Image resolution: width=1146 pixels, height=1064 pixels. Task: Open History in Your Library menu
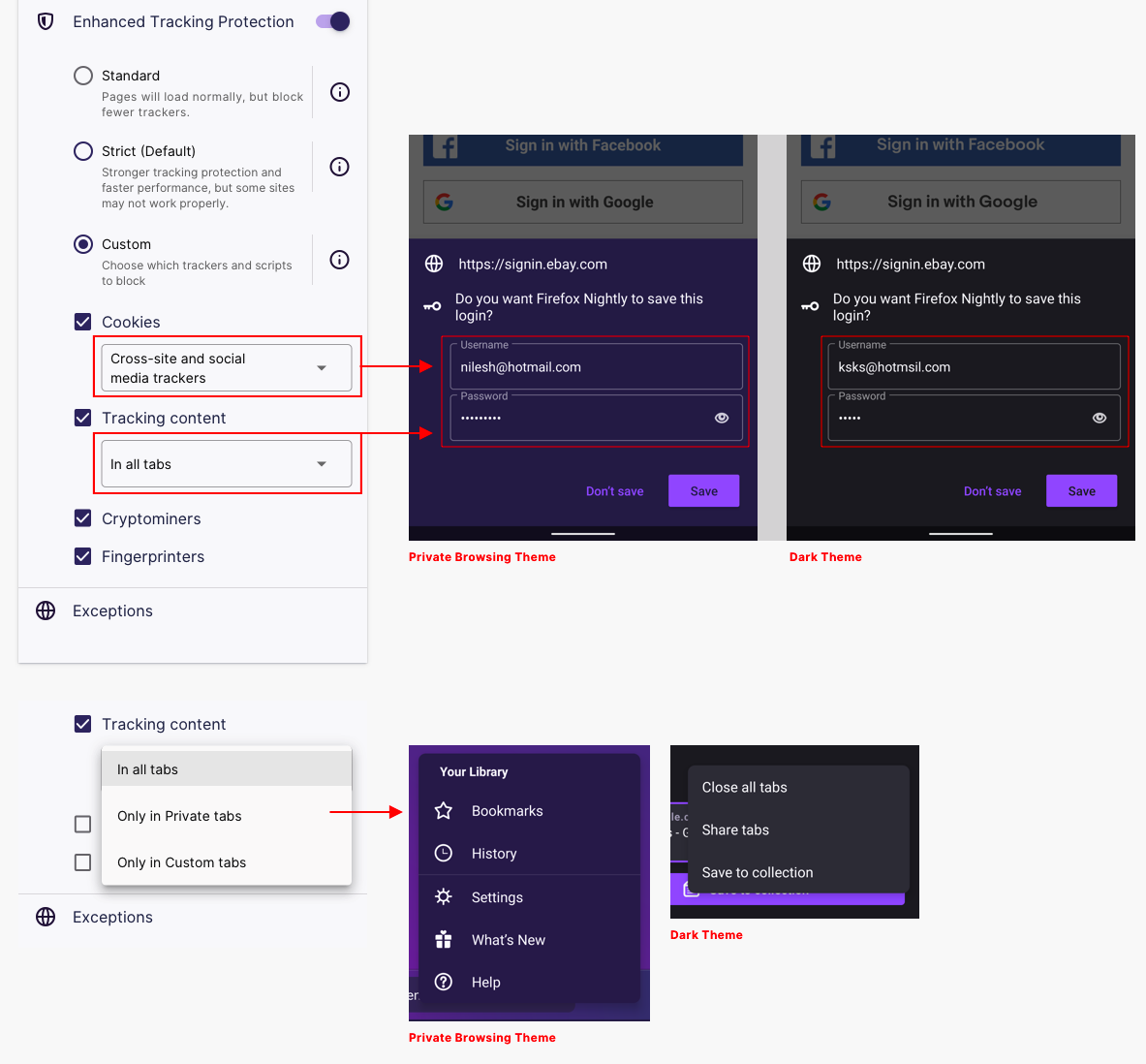tap(530, 854)
